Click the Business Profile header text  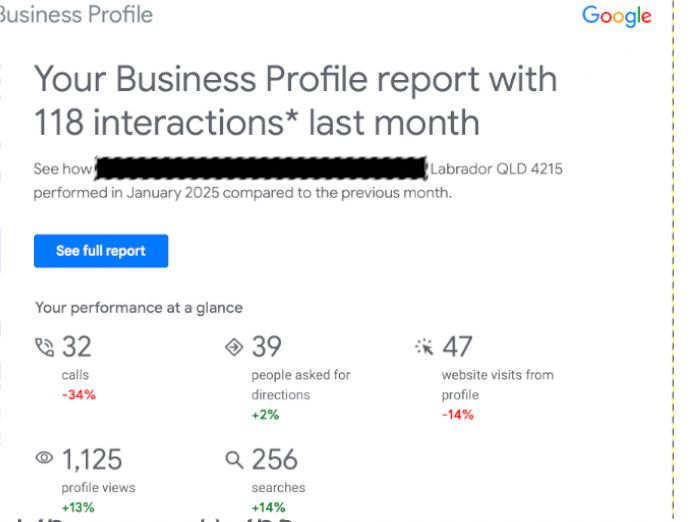[x=76, y=14]
